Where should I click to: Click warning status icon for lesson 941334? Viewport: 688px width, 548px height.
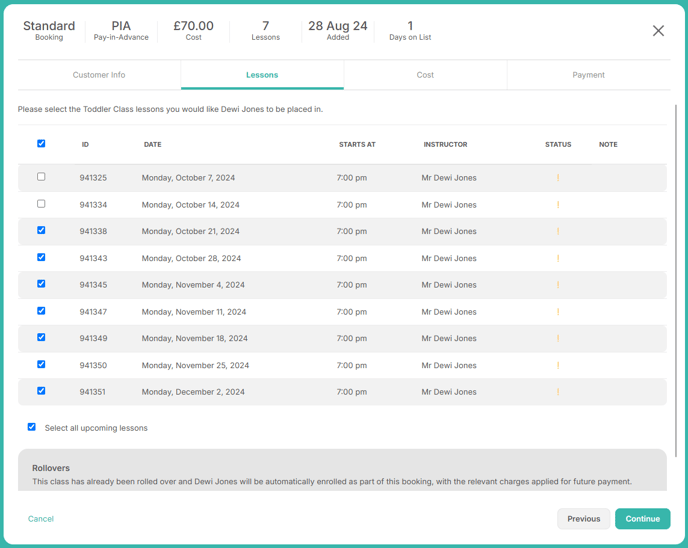click(558, 205)
